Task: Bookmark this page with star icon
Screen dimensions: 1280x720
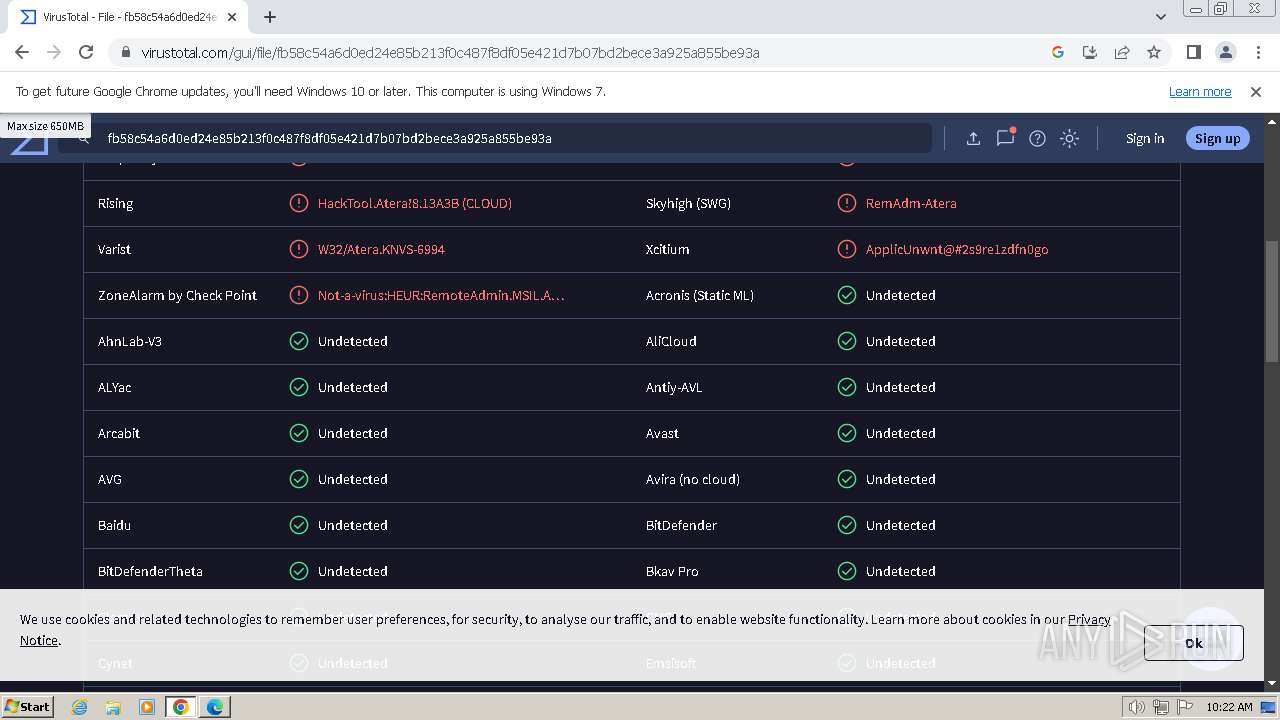Action: click(x=1154, y=52)
